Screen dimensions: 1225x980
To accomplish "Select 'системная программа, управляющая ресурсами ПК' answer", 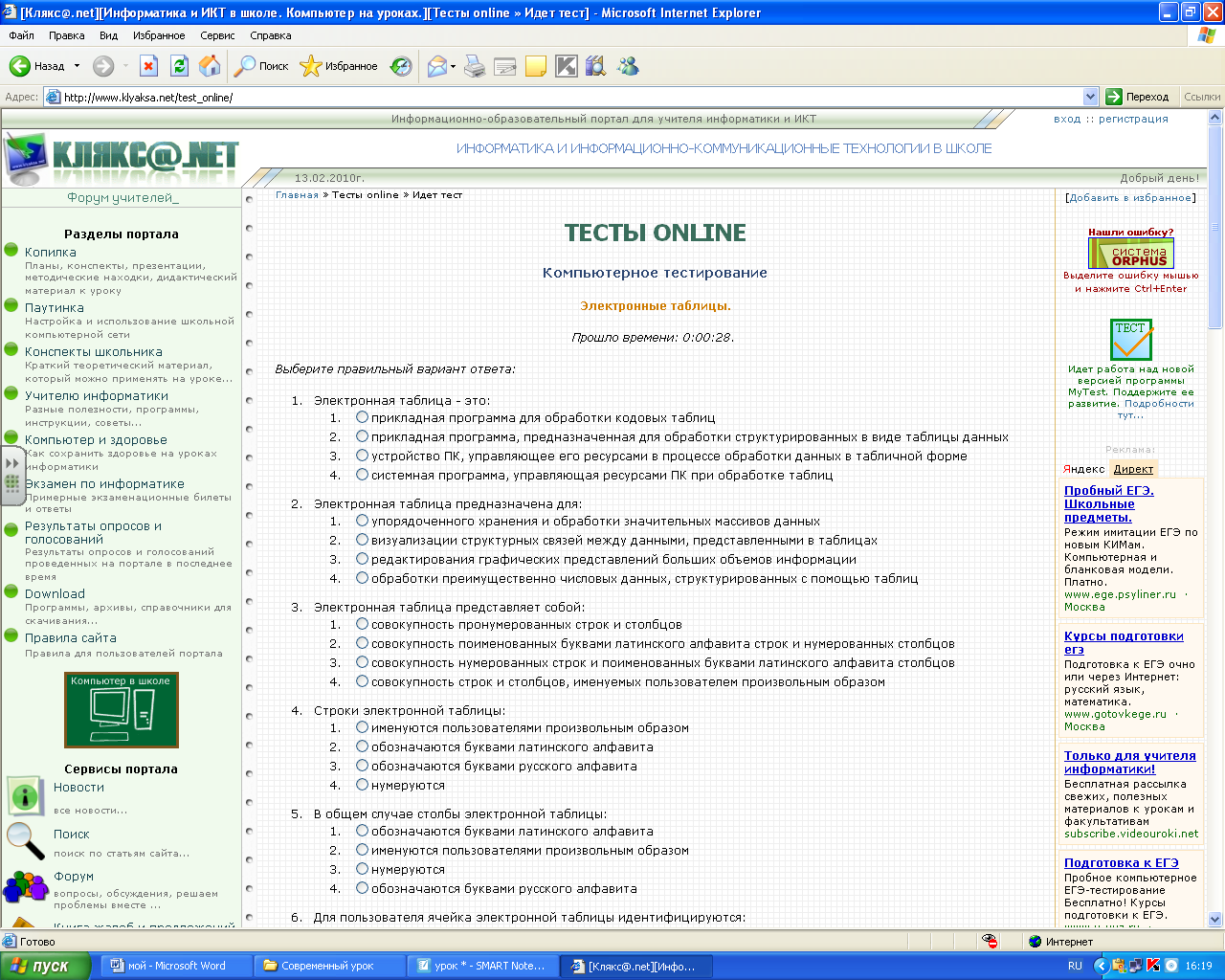I will point(363,475).
